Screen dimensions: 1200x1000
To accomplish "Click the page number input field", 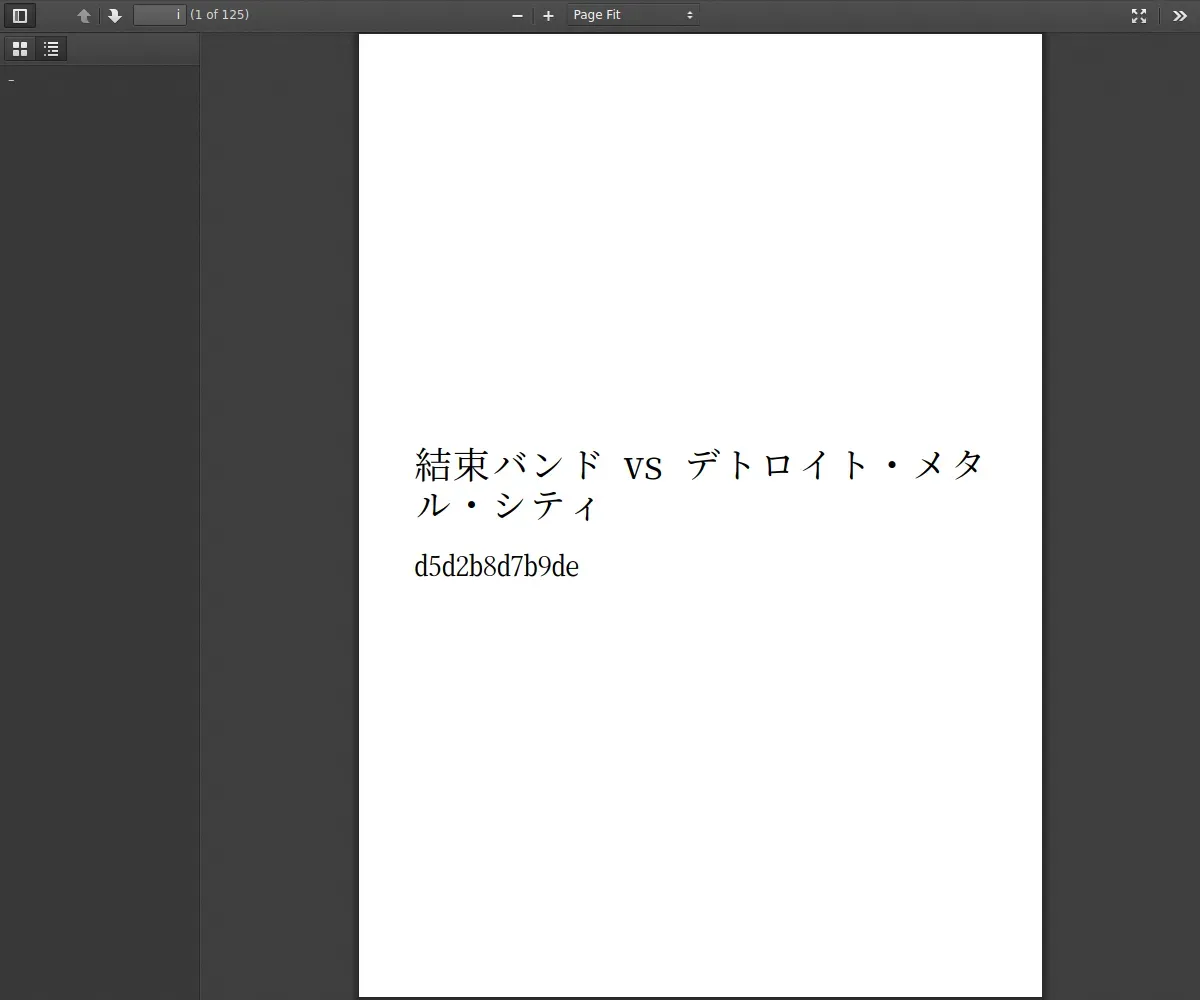I will (x=160, y=15).
